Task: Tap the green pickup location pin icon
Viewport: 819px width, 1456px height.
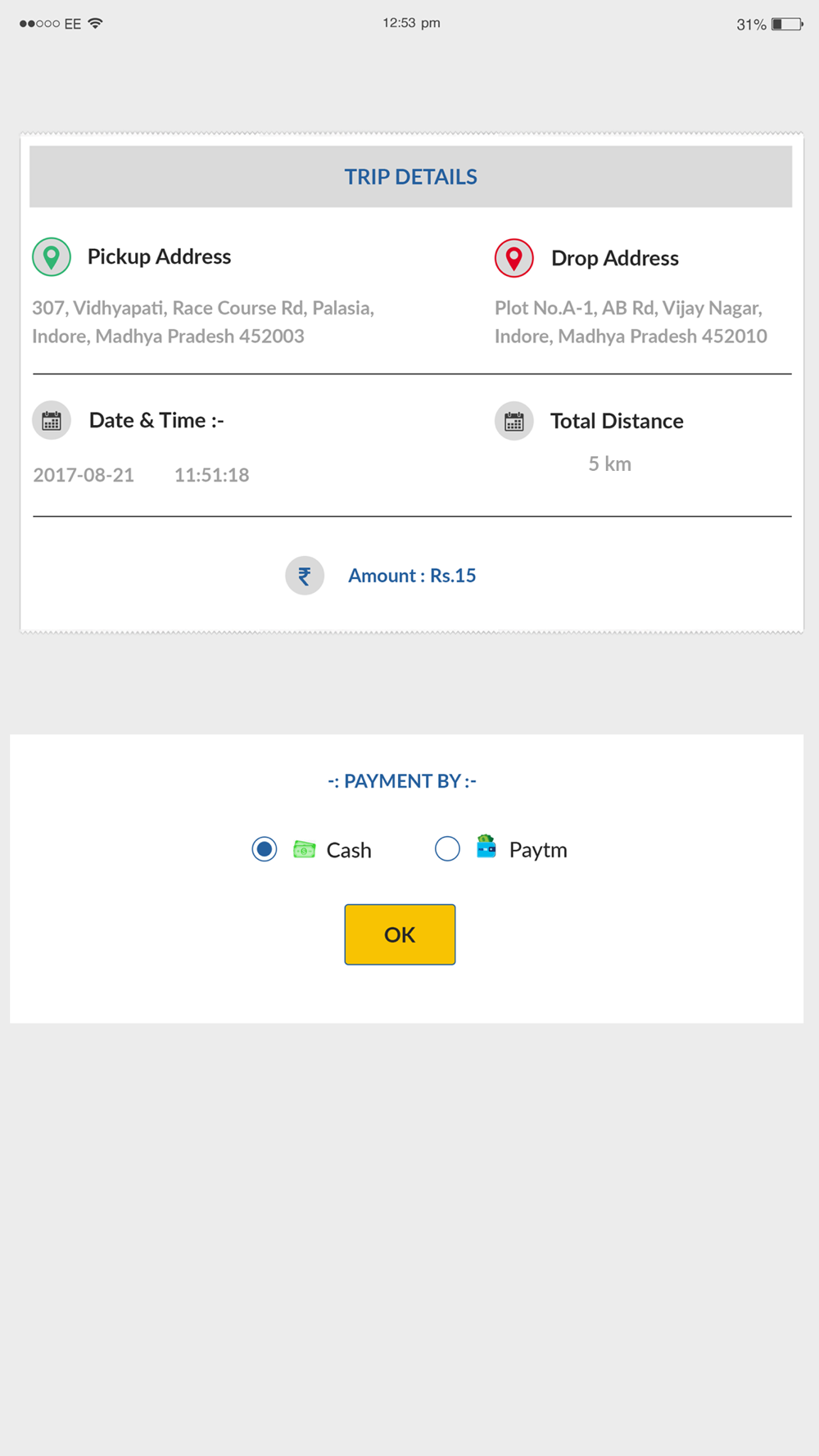Action: pyautogui.click(x=52, y=257)
